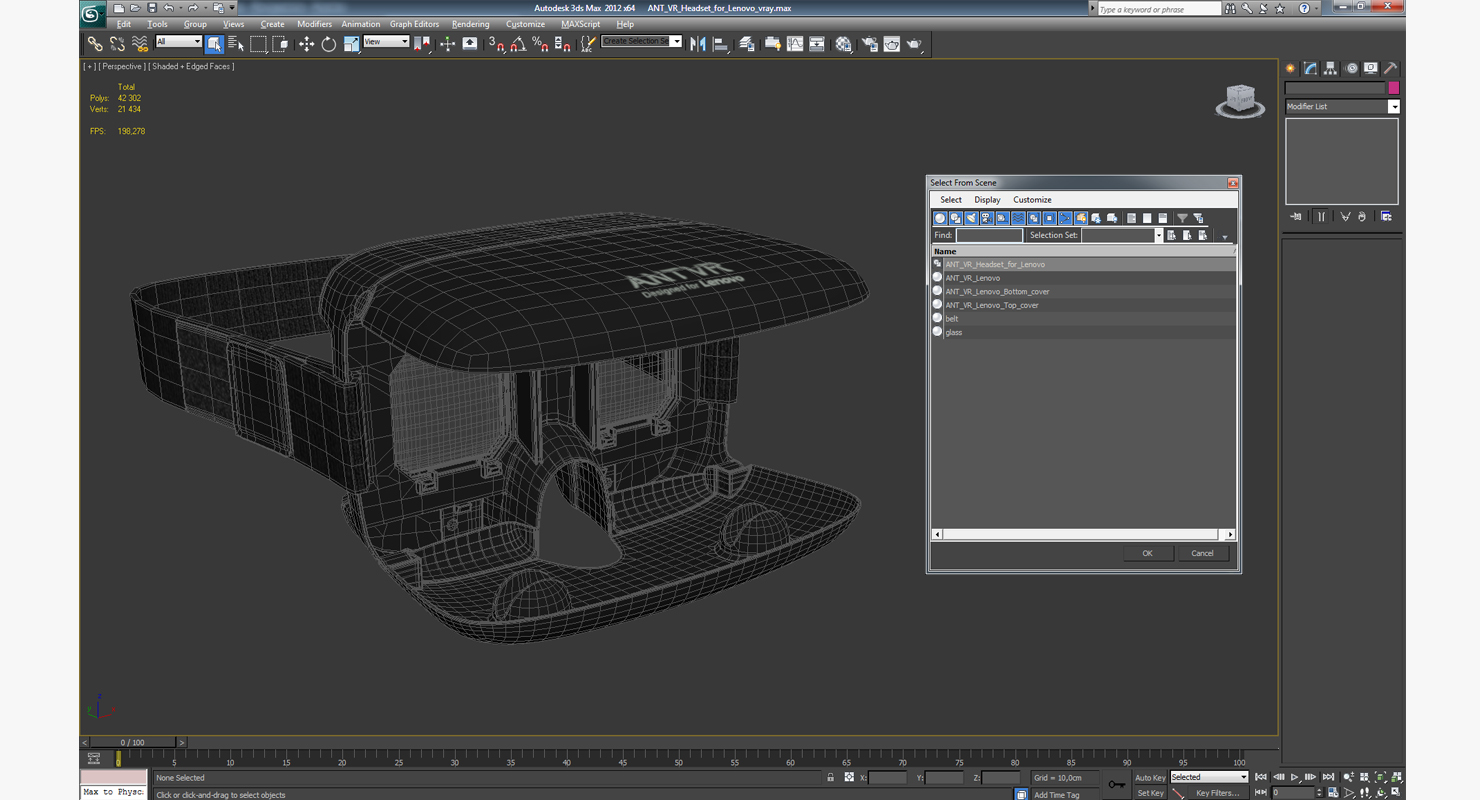Click the funnel filter icon in dialog
Image resolution: width=1480 pixels, height=800 pixels.
pyautogui.click(x=1182, y=218)
